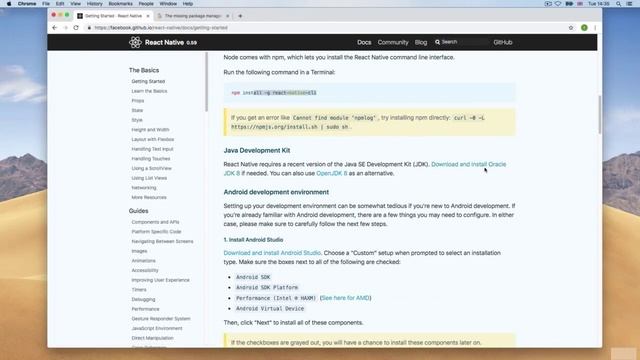This screenshot has width=640, height=360.
Task: Switch to the missing package manager tab
Action: click(192, 16)
